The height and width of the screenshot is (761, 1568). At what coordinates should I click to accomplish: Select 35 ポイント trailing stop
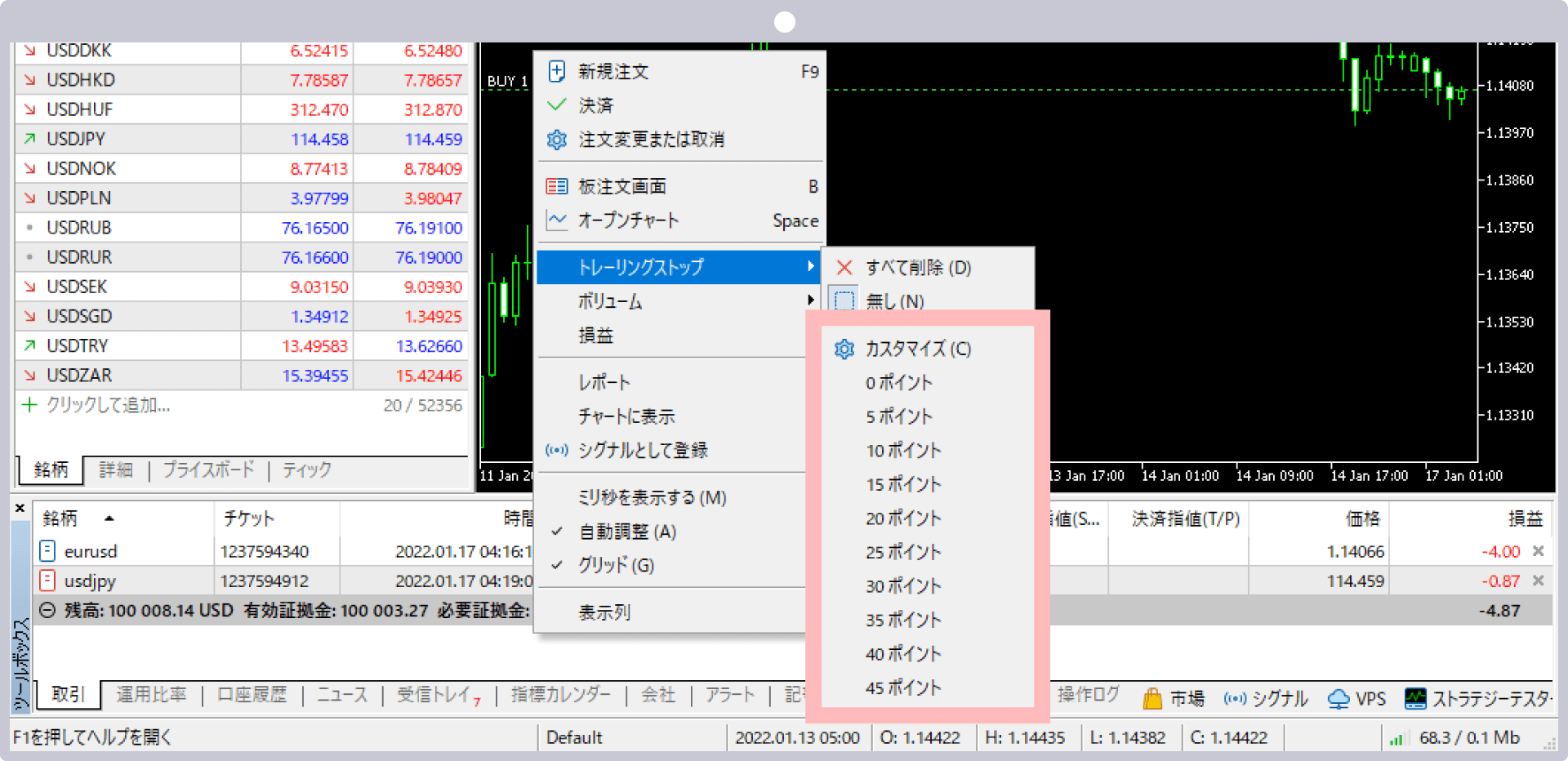pos(903,620)
